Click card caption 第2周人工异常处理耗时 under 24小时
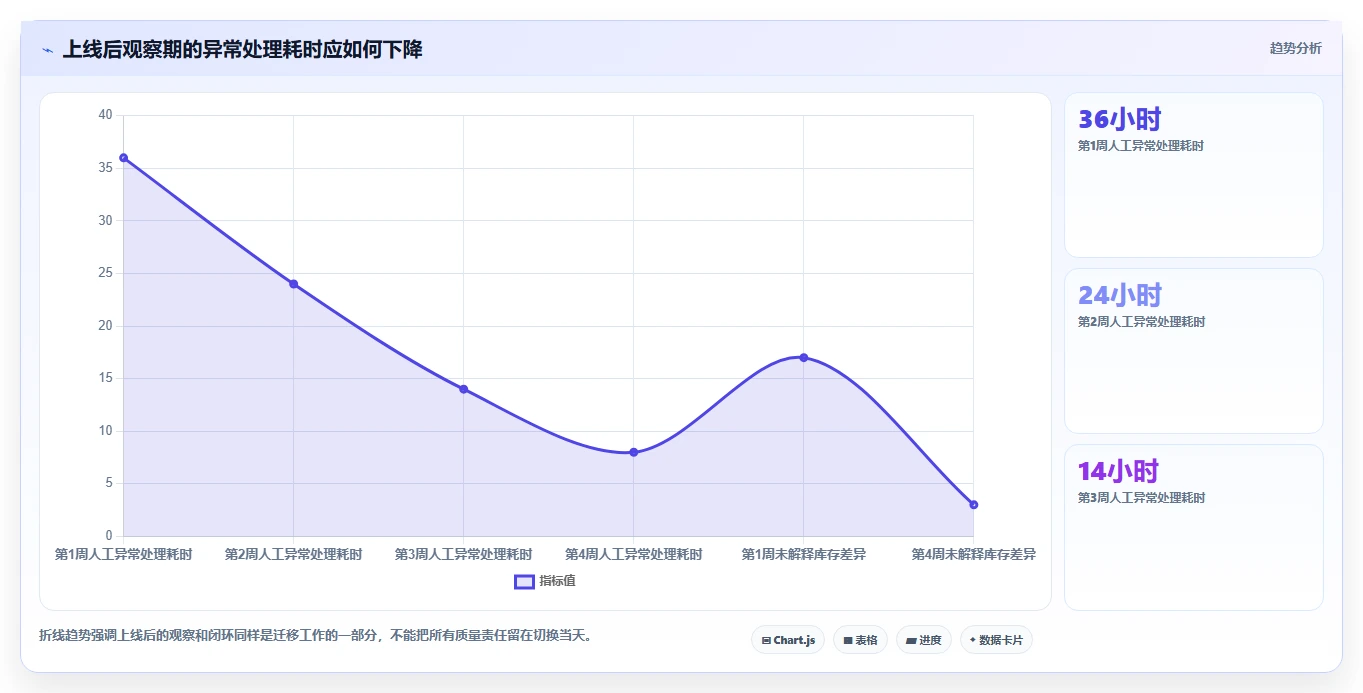1363x693 pixels. tap(1141, 322)
